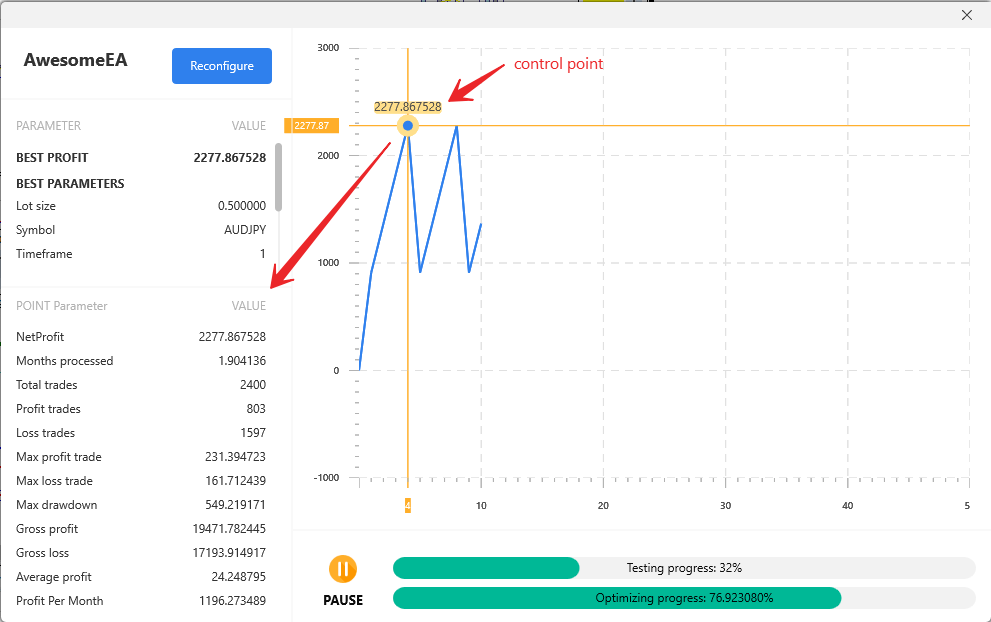Click the orange pause icon
Screen dimensions: 991x622
pos(342,569)
